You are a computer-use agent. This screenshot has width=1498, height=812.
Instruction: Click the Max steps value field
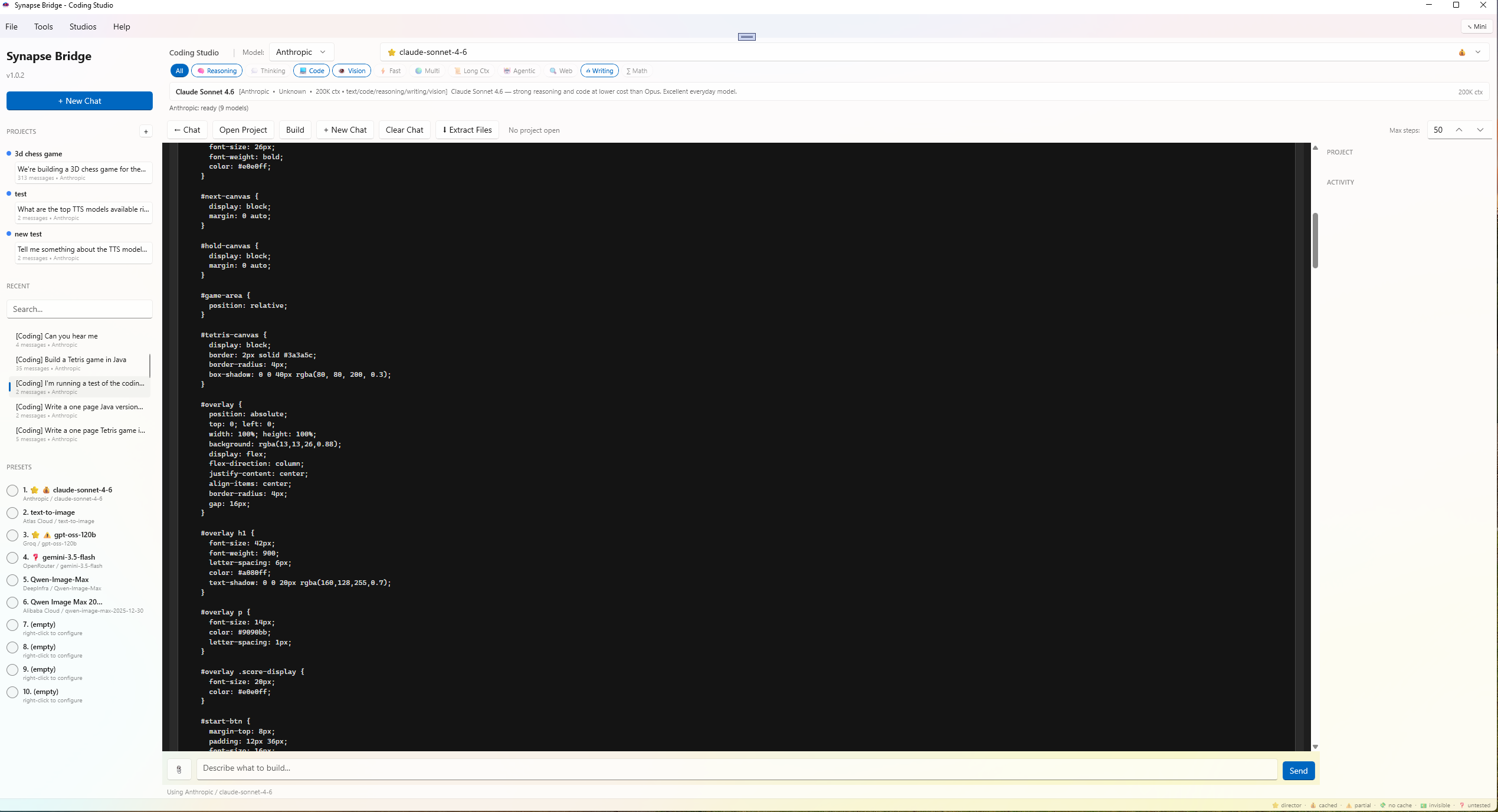coord(1438,130)
